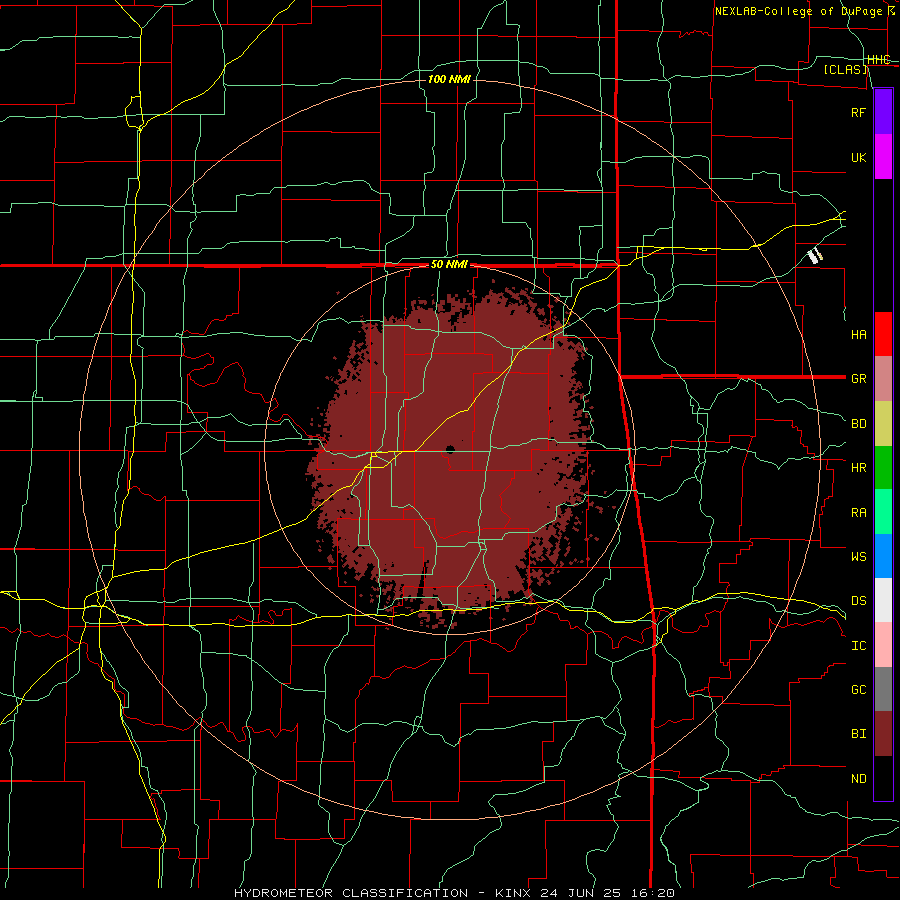Click the brown BI legend color swatch
This screenshot has width=900, height=900.
coord(883,734)
